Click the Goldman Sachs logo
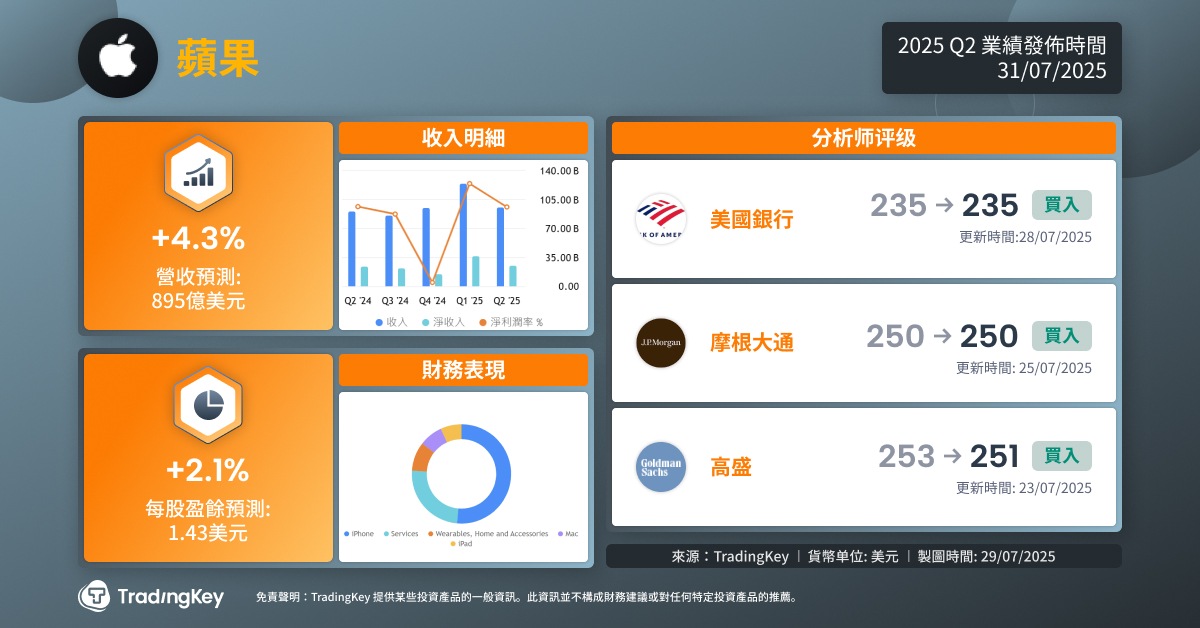 [661, 467]
